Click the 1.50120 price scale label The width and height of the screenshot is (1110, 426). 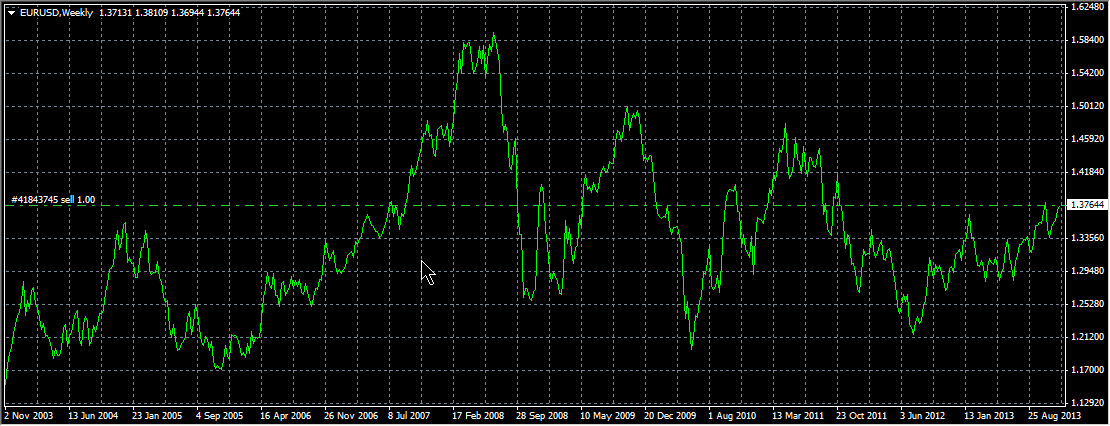pos(1085,106)
